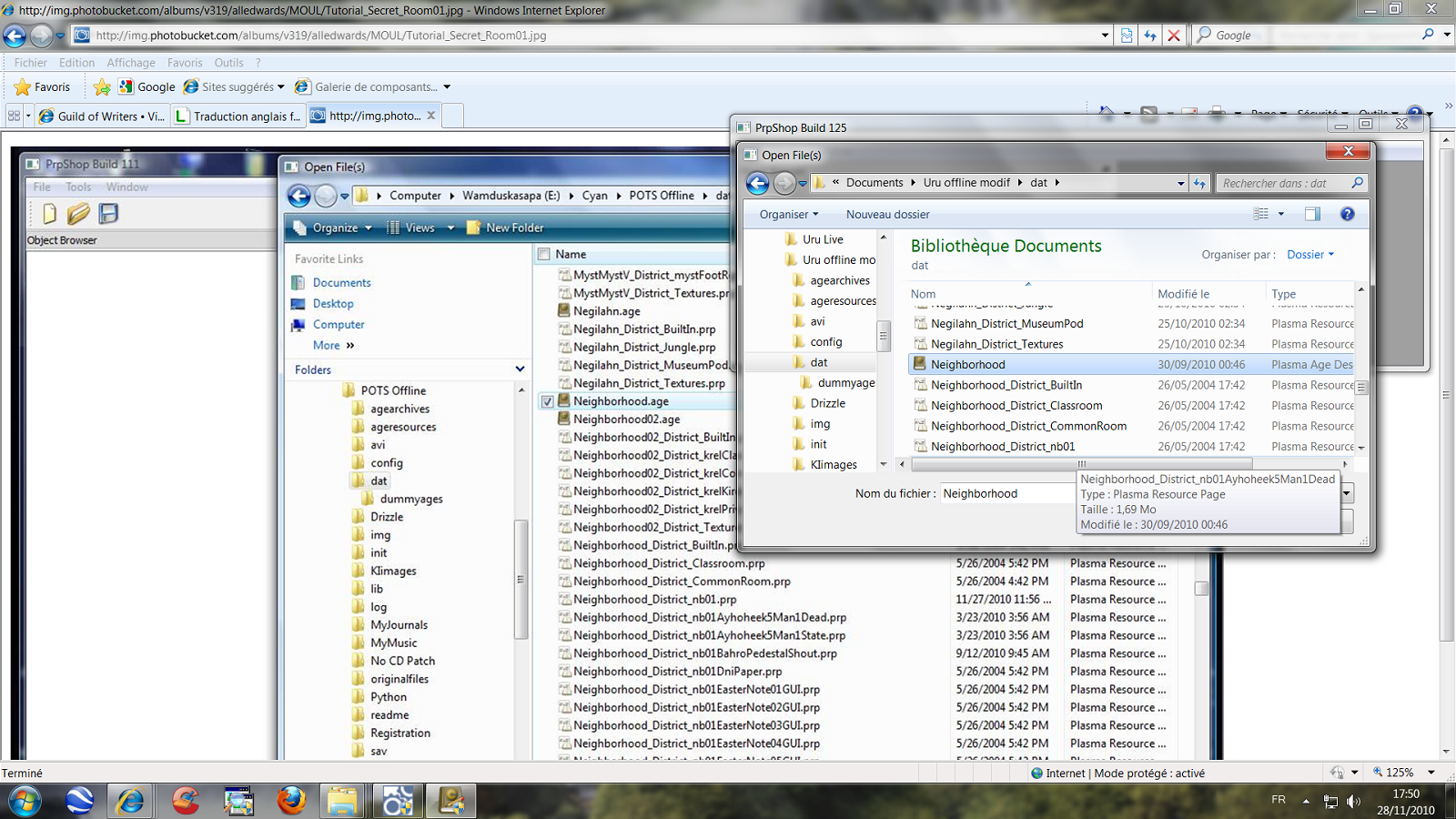Click the change view icon in right dialog
The image size is (1456, 819).
pyautogui.click(x=1260, y=215)
